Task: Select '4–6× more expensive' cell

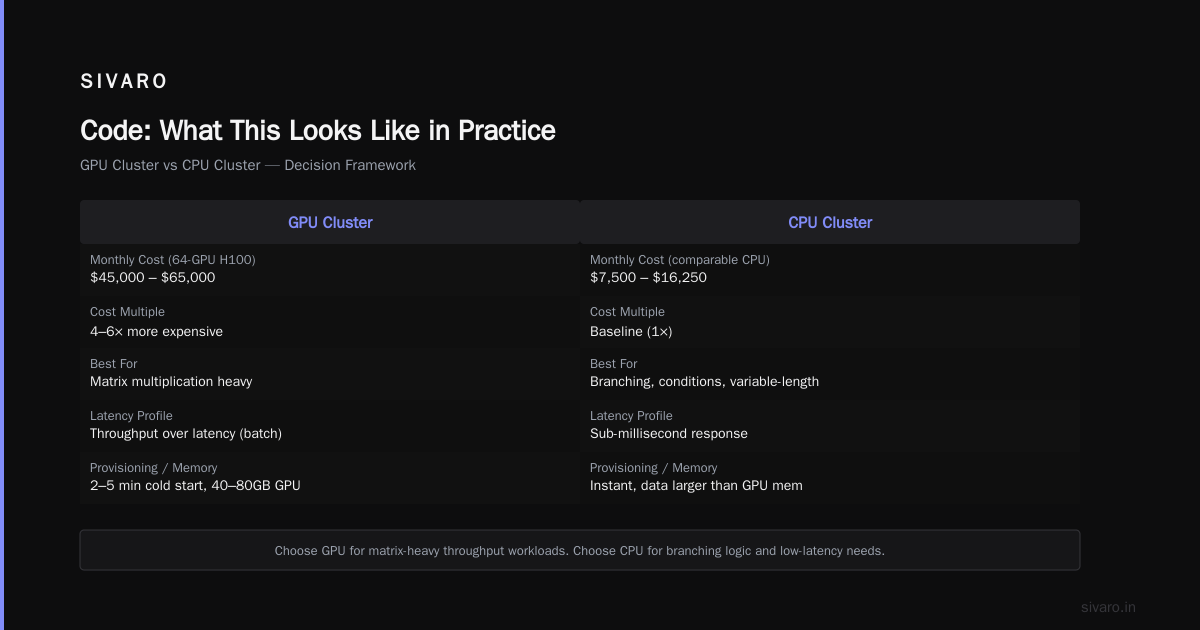Action: (x=156, y=331)
